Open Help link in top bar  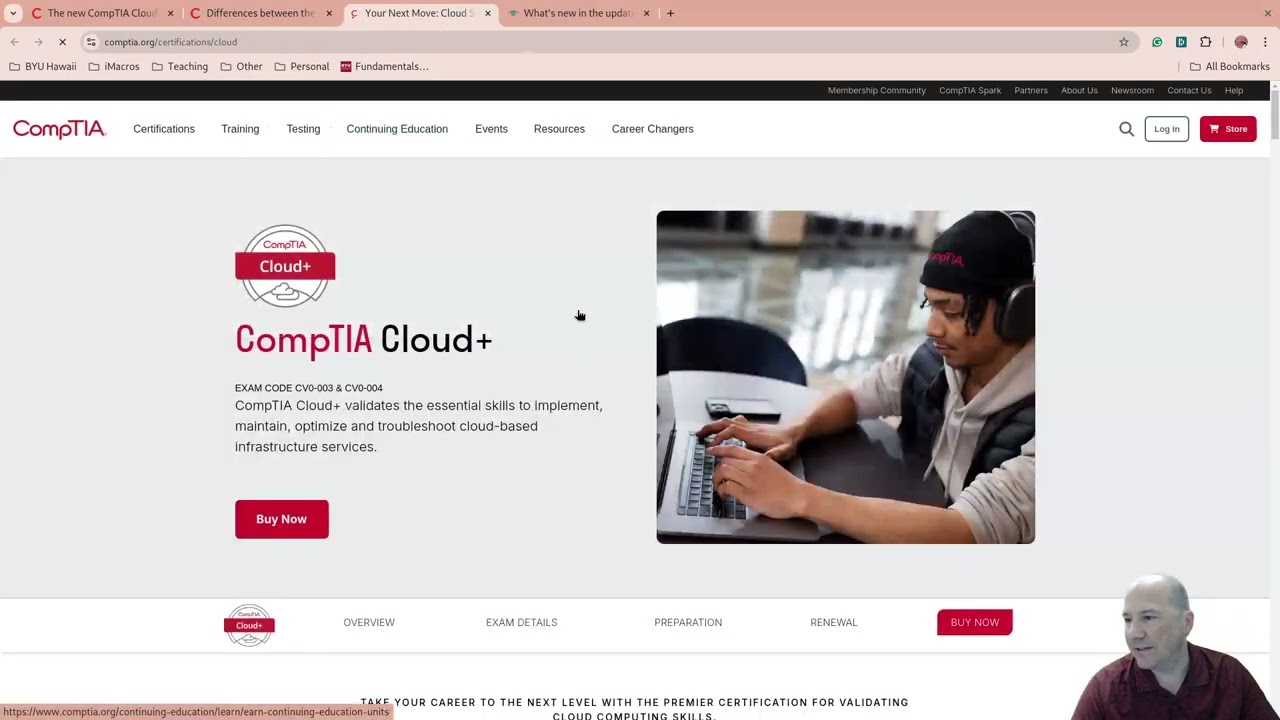pos(1234,90)
